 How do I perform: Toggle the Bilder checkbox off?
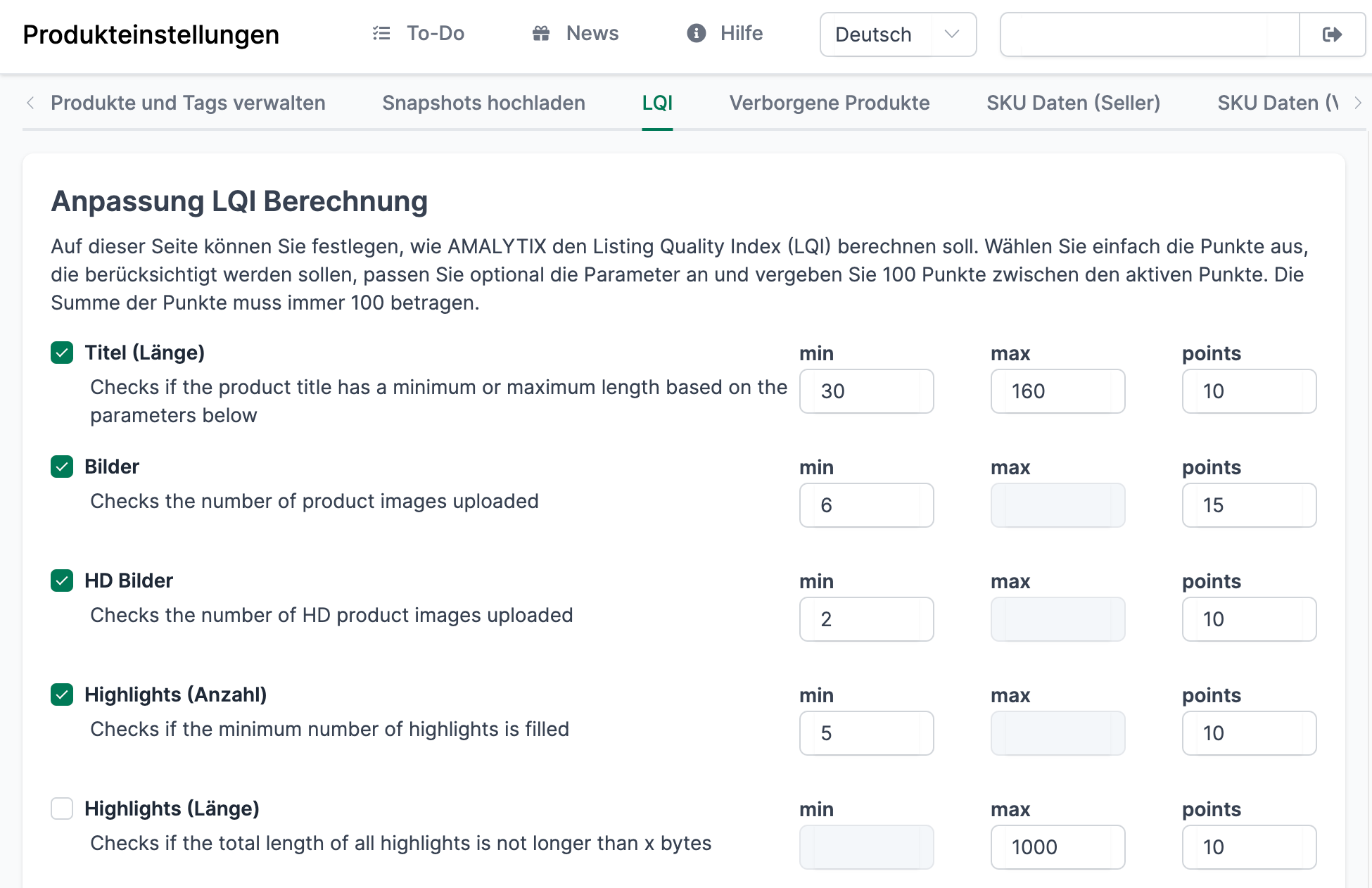pos(62,467)
